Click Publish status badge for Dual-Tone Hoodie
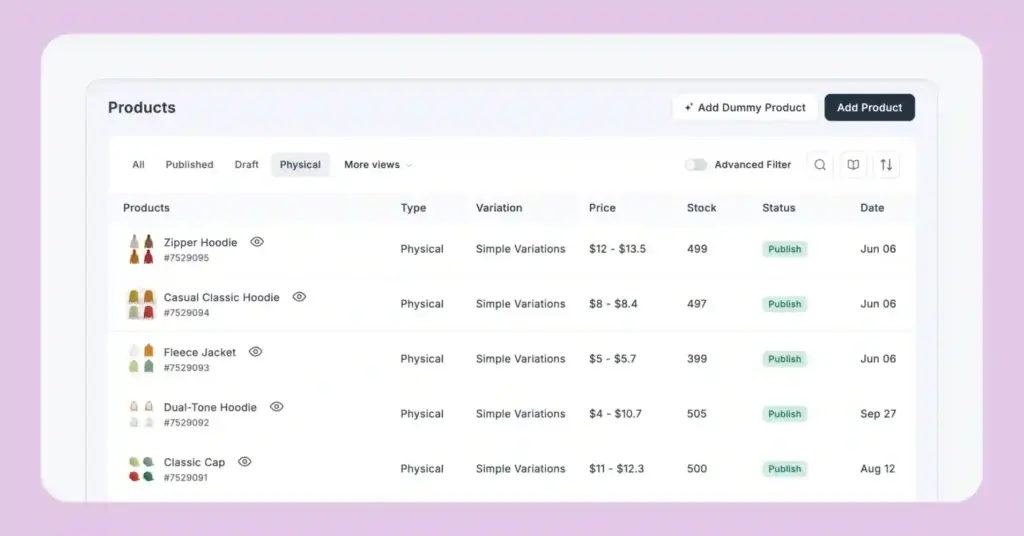Screen dimensions: 1024x536 pos(785,414)
